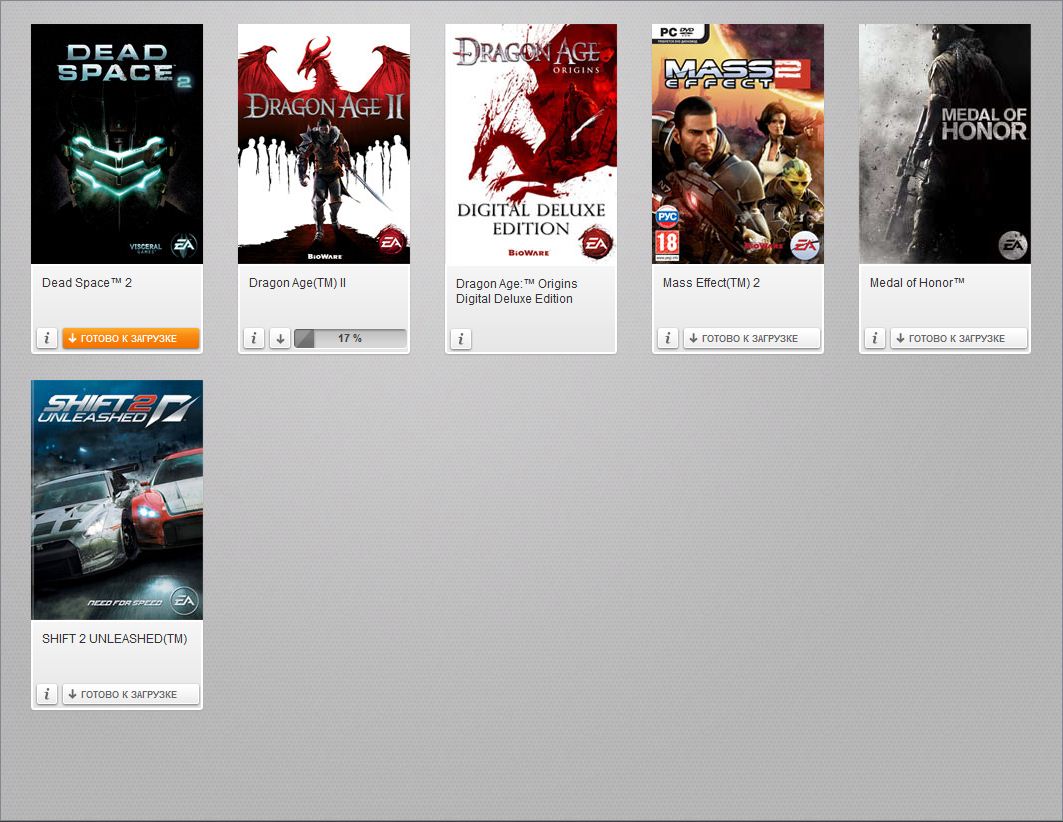The height and width of the screenshot is (822, 1063).
Task: Open info for Dead Space 2
Action: (47, 338)
